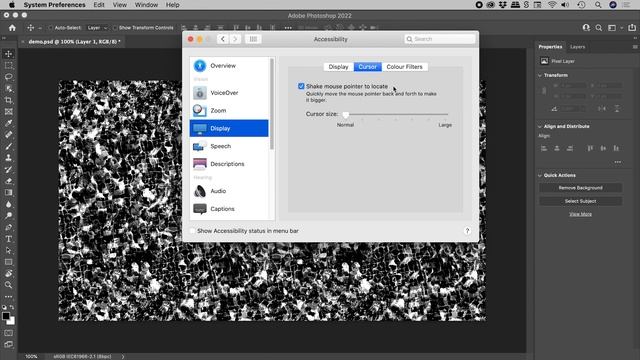
Task: Select the Eraser tool
Action: point(9,181)
